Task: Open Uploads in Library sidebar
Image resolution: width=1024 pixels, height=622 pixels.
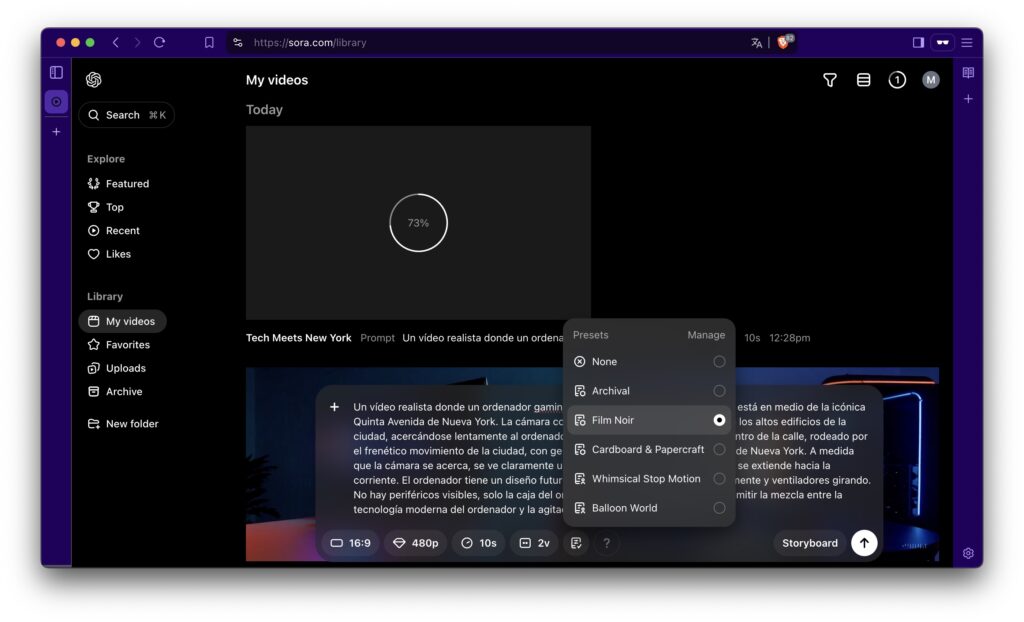Action: [117, 368]
